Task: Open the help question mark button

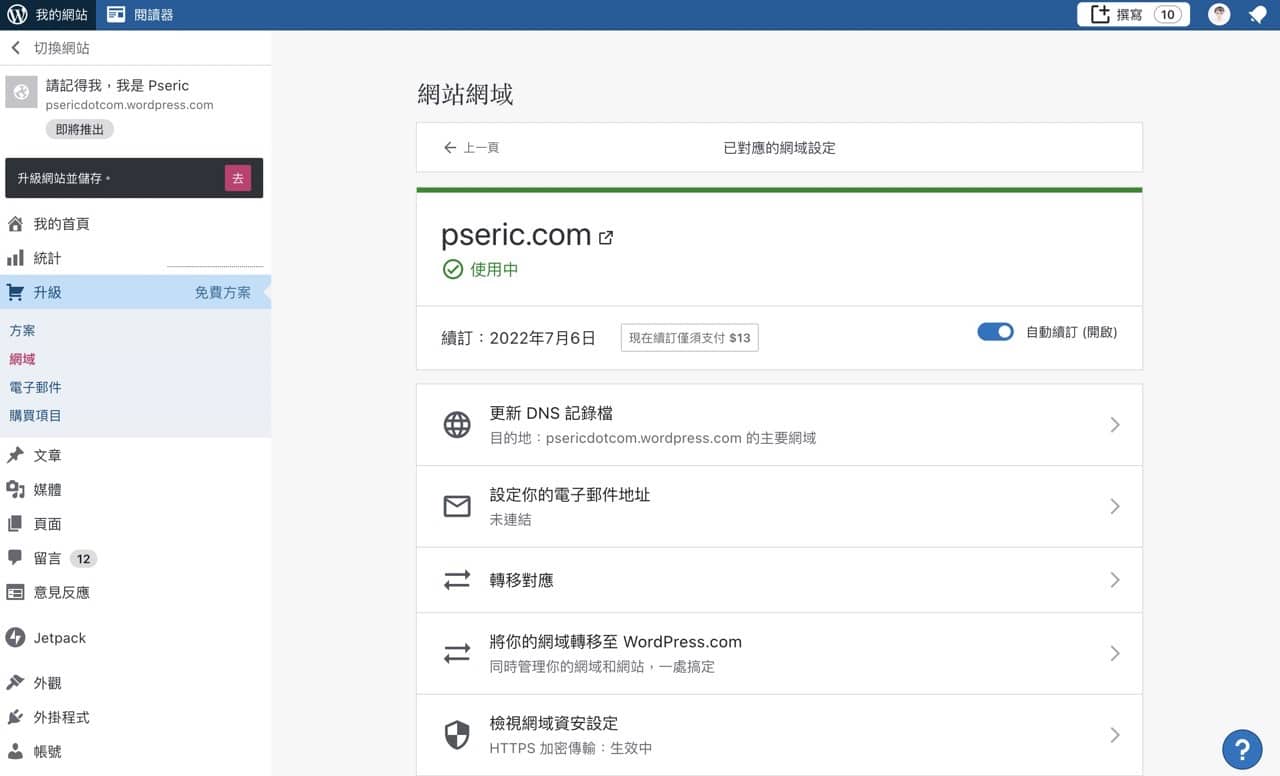Action: point(1242,749)
